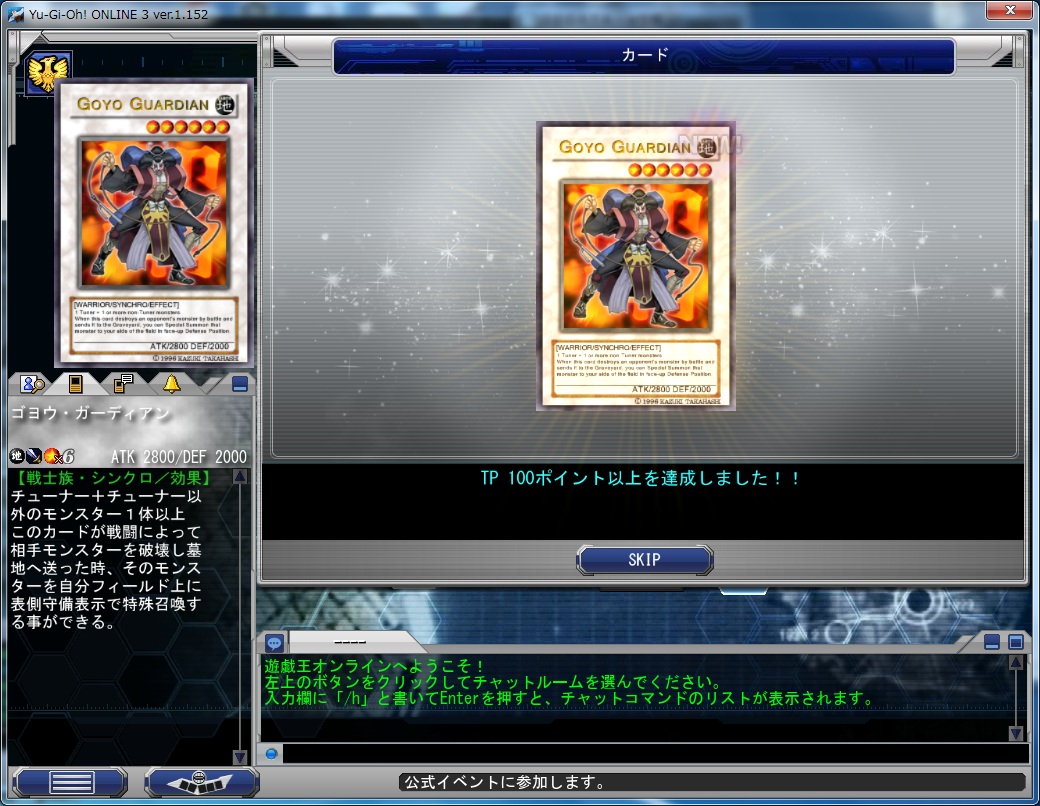Click the application icon in title bar
The height and width of the screenshot is (806, 1040).
pos(16,14)
